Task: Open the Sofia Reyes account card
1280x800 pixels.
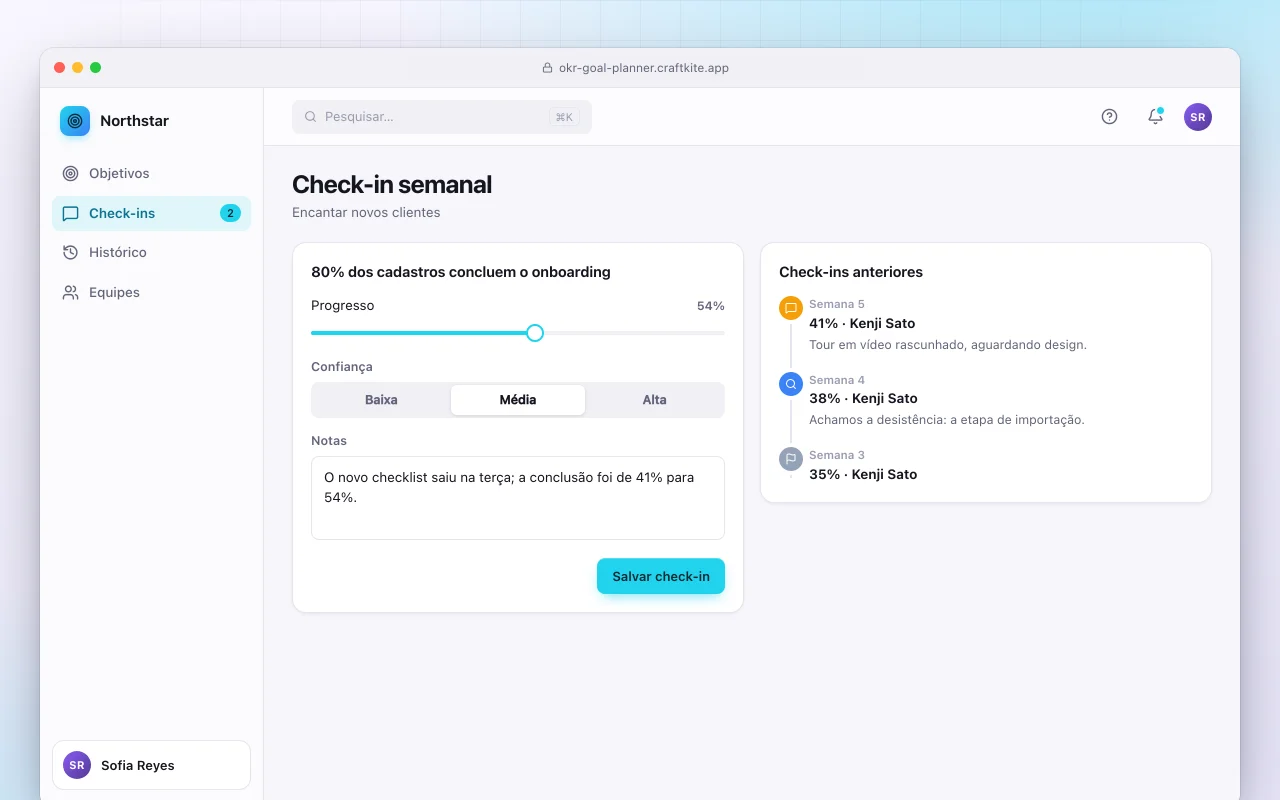Action: click(151, 765)
